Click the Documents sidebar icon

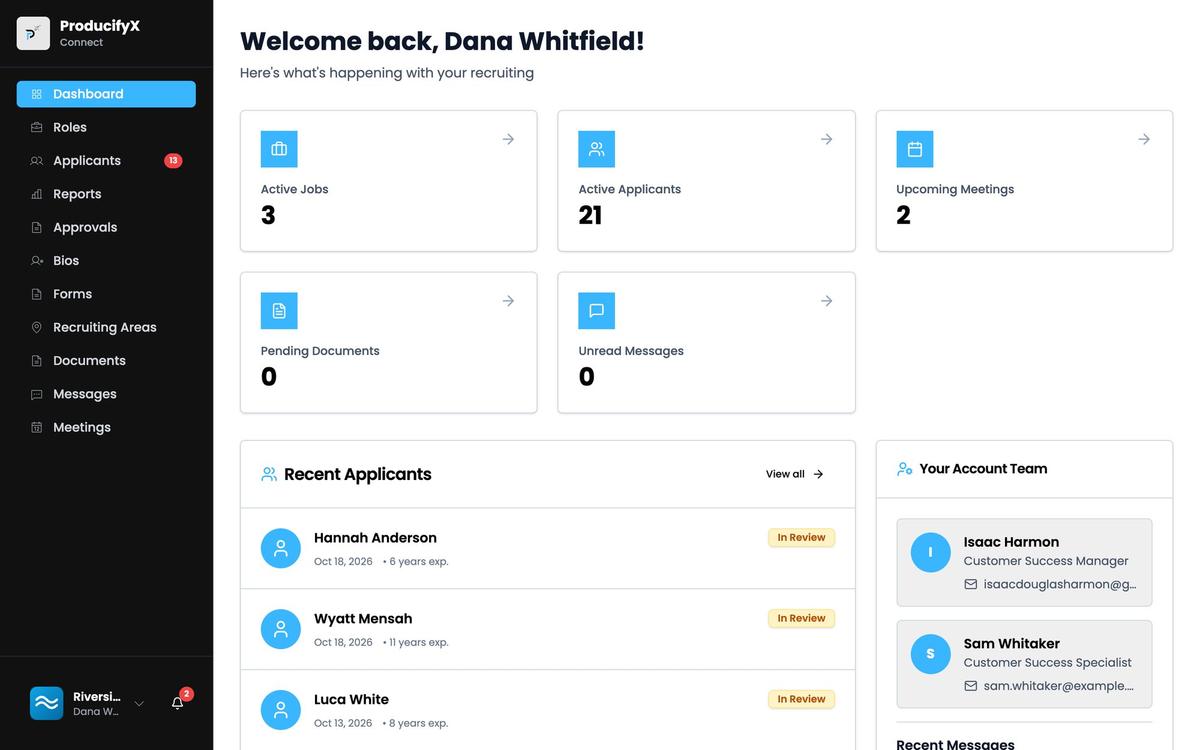tap(37, 360)
